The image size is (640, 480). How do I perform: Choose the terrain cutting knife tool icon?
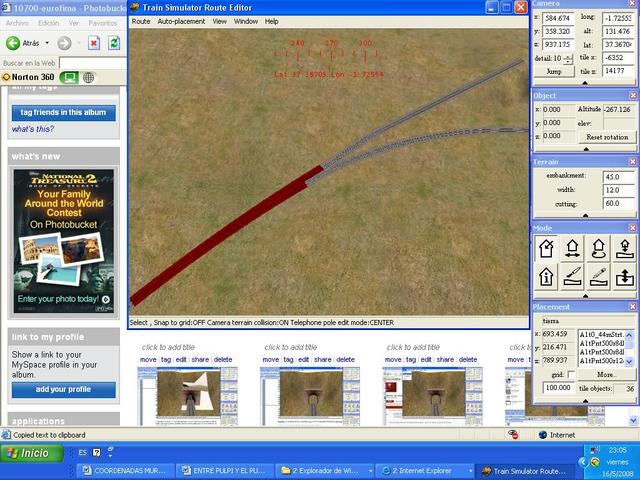coord(573,276)
